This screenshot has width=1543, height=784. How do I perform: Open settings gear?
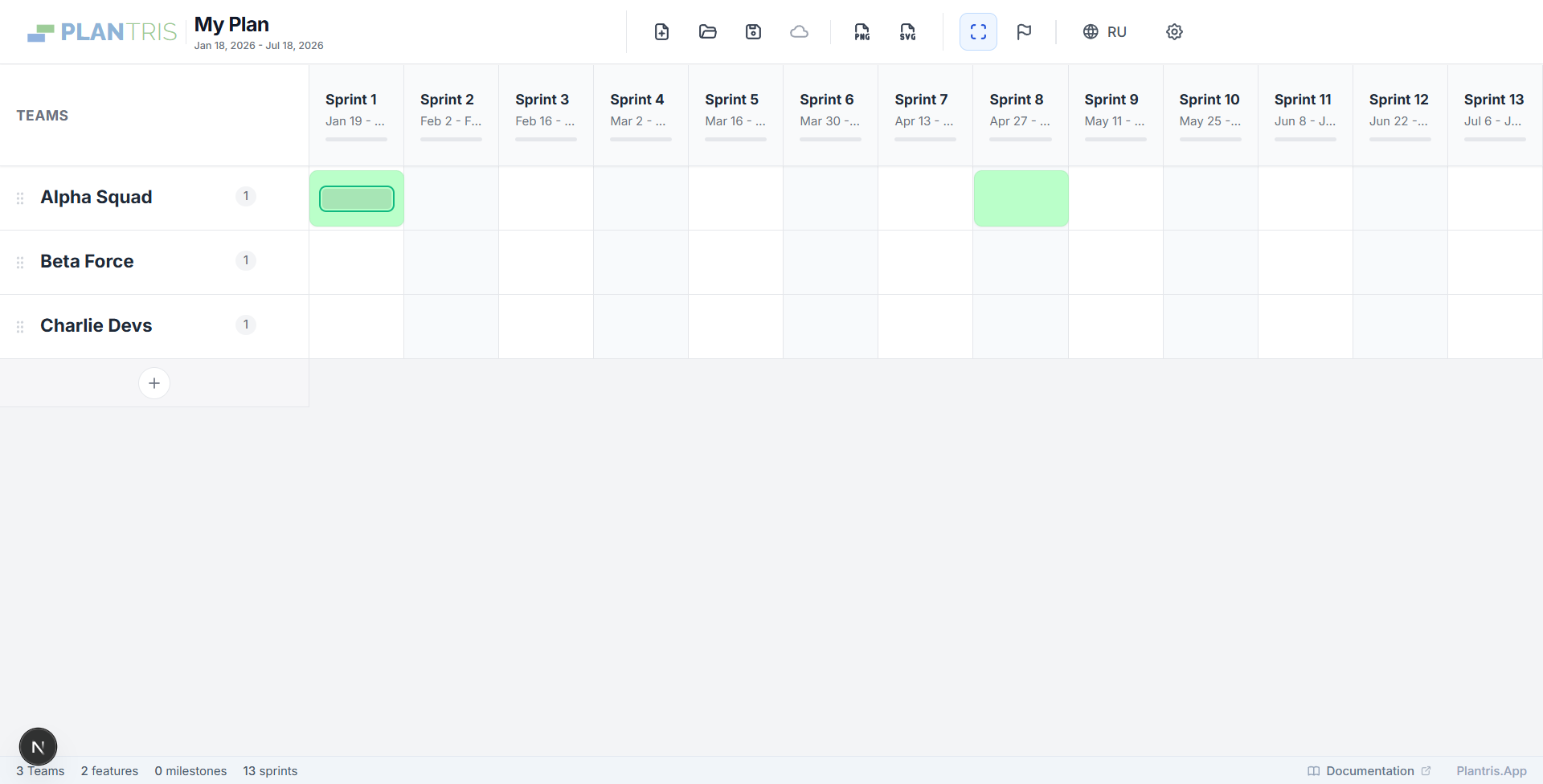(1174, 32)
